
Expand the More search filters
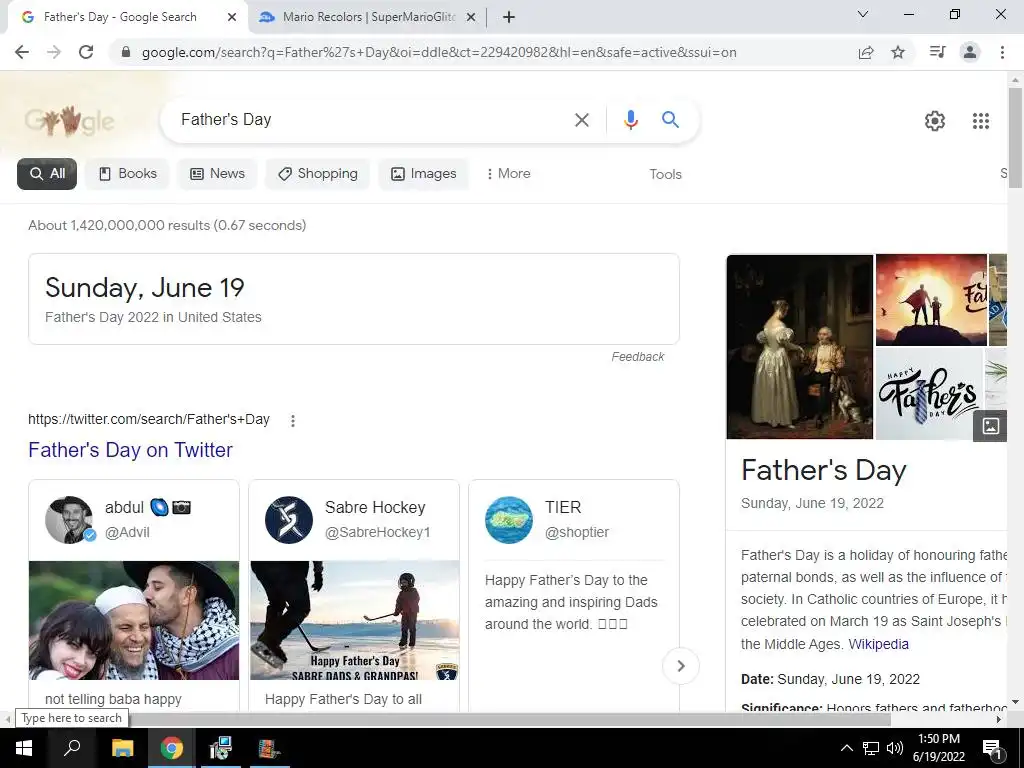tap(508, 174)
